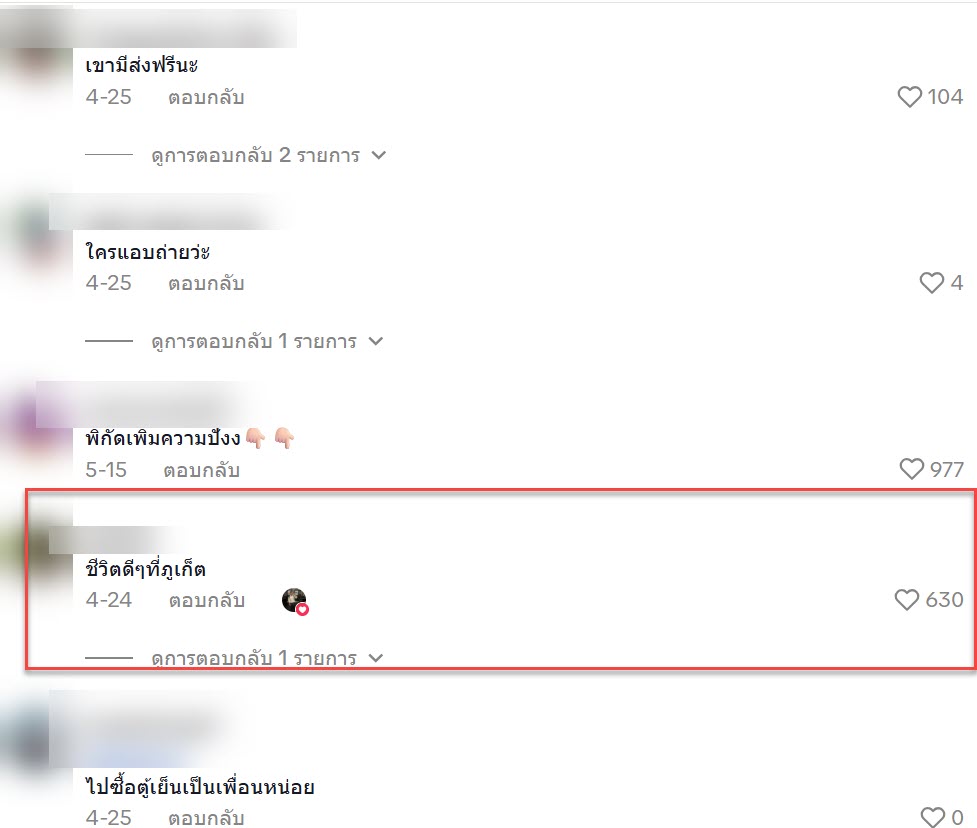Like the comment ใครแอบถ่ายว่ะ
977x828 pixels.
(x=932, y=283)
